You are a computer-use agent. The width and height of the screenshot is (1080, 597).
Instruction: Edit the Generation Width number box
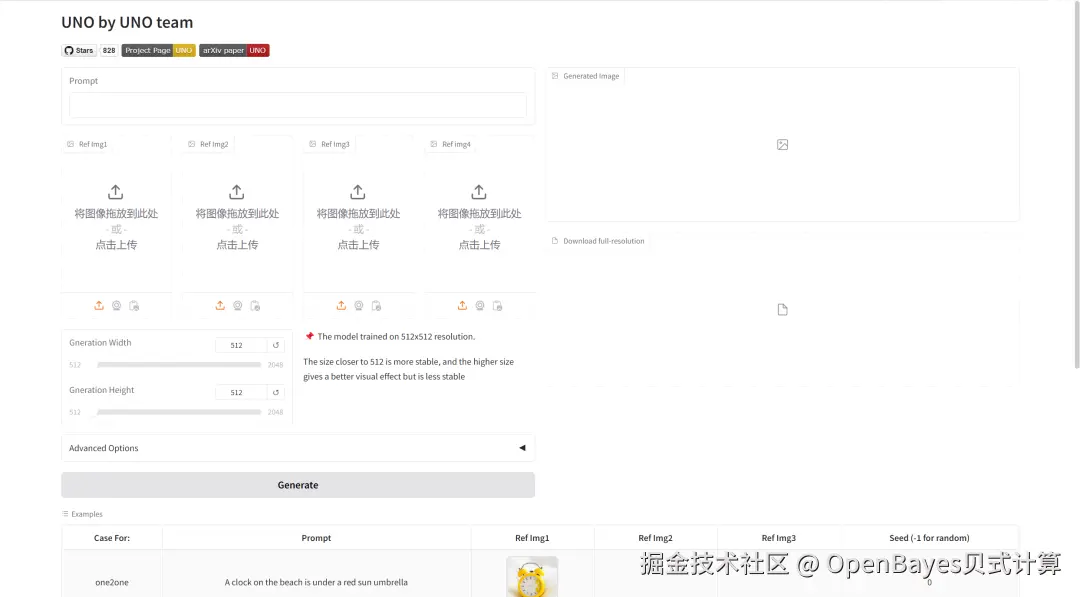pos(241,345)
